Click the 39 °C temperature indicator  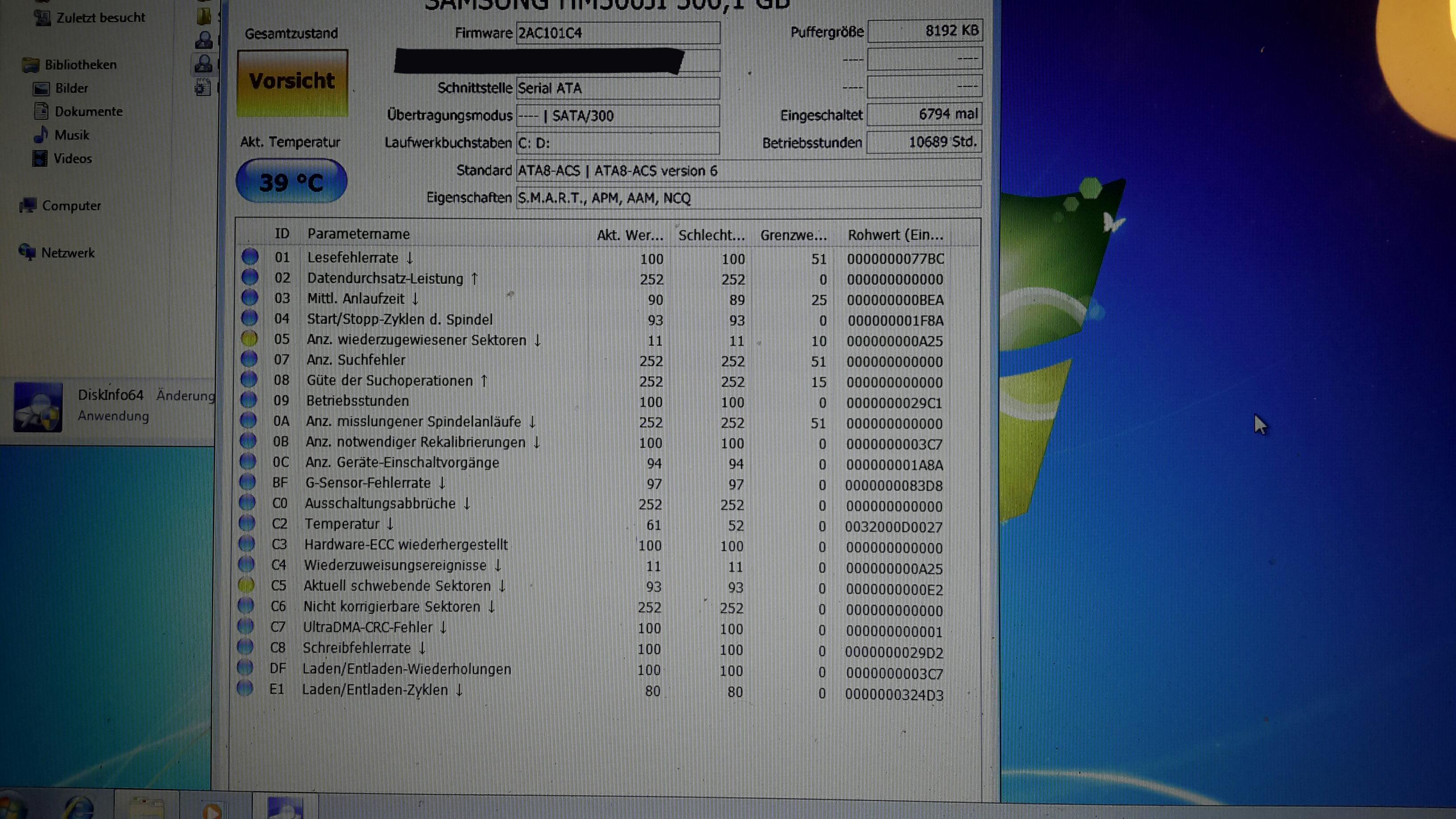291,182
